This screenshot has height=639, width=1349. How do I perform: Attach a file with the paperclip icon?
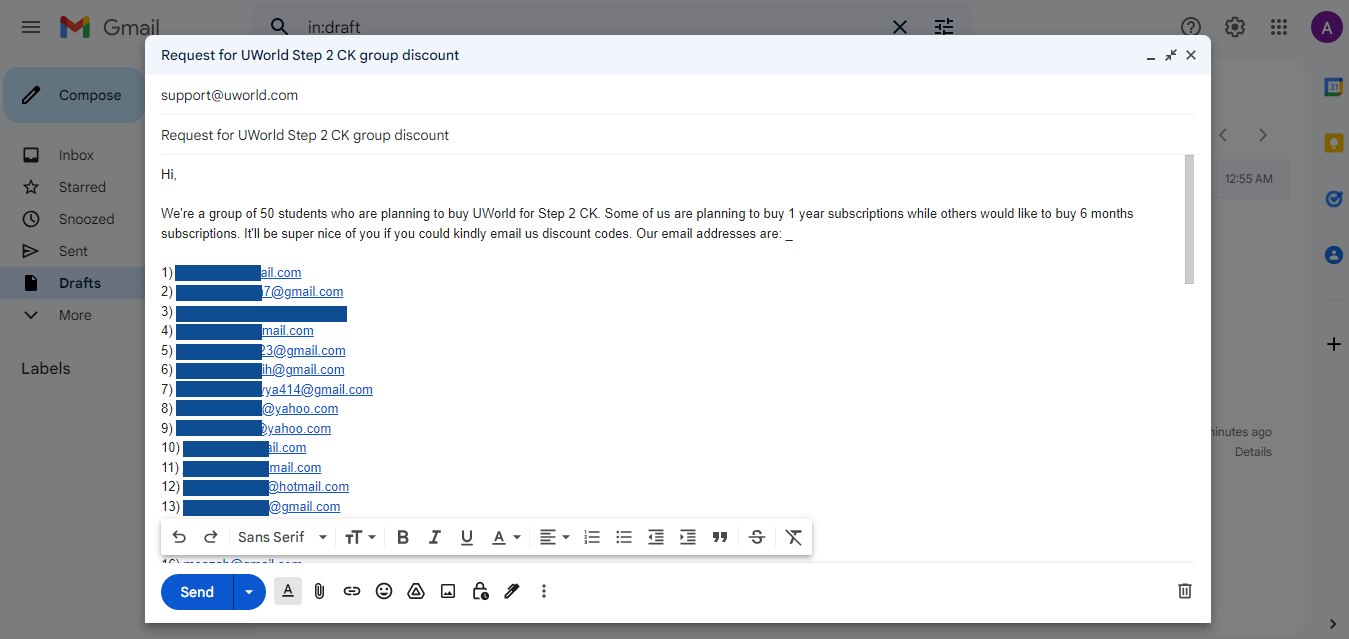pos(319,591)
